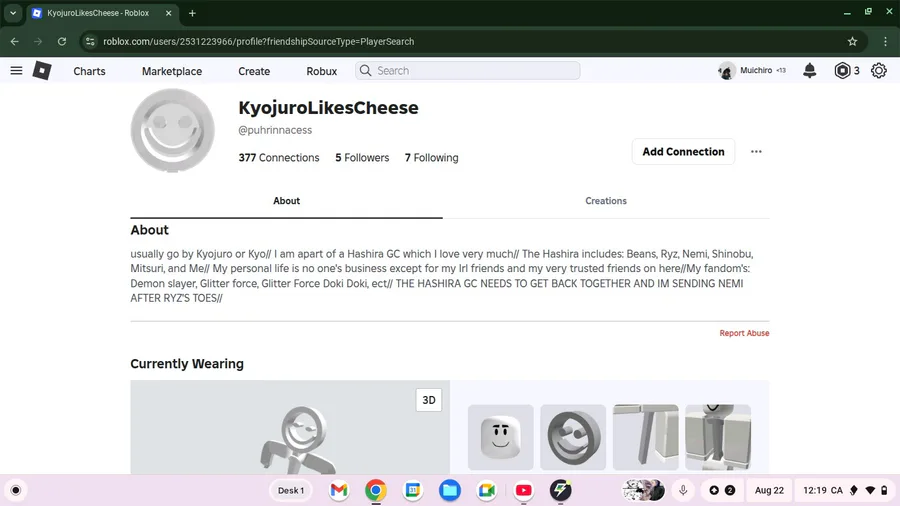Click the browser address bar URL
This screenshot has width=900, height=506.
[258, 41]
